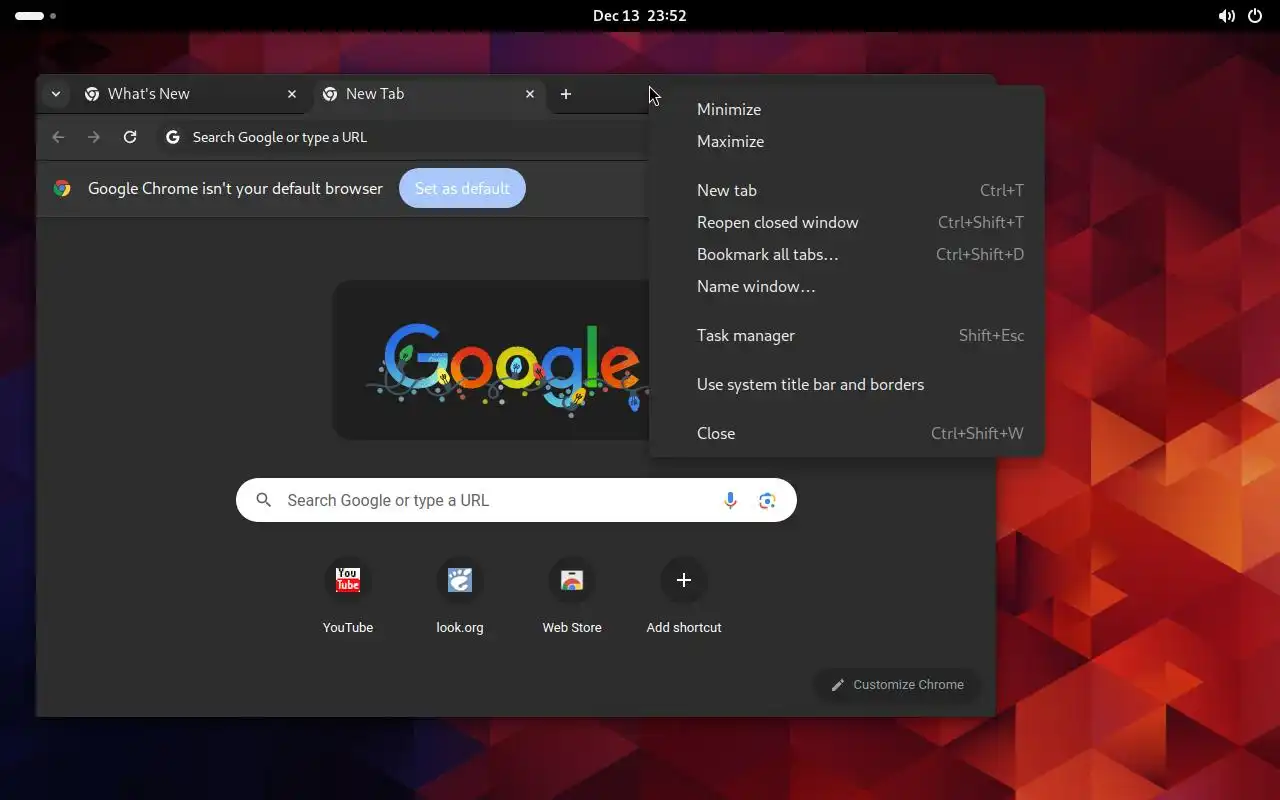The height and width of the screenshot is (800, 1280).
Task: Click the YouTube label text
Action: pyautogui.click(x=348, y=628)
